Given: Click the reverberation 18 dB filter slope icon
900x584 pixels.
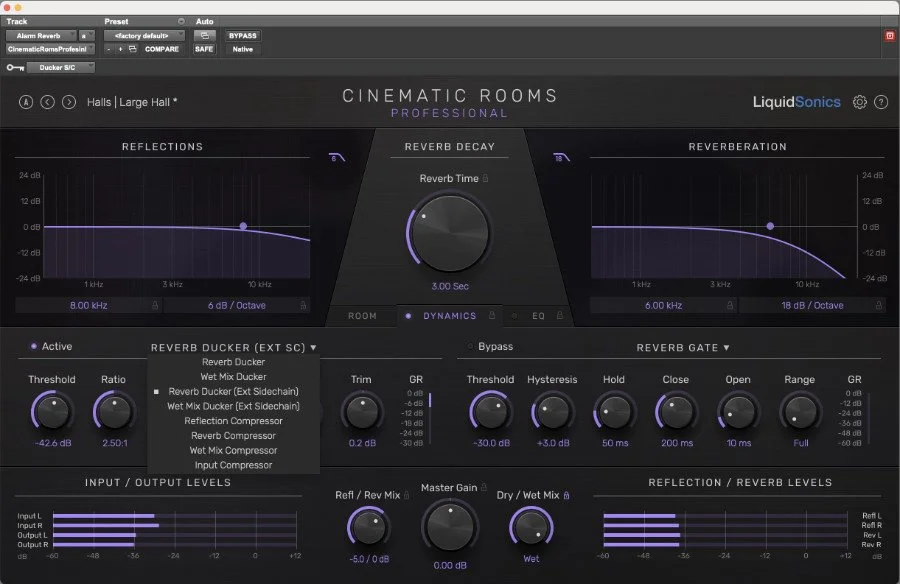Looking at the screenshot, I should tap(561, 157).
